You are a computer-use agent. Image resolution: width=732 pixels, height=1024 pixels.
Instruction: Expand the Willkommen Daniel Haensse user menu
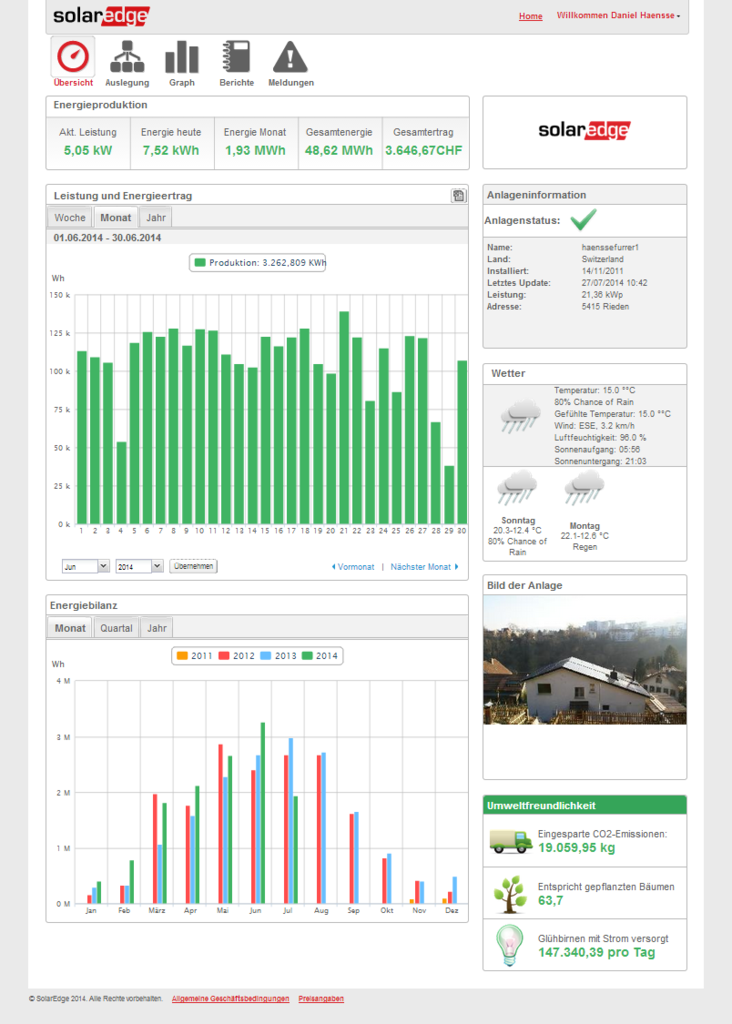pyautogui.click(x=618, y=16)
